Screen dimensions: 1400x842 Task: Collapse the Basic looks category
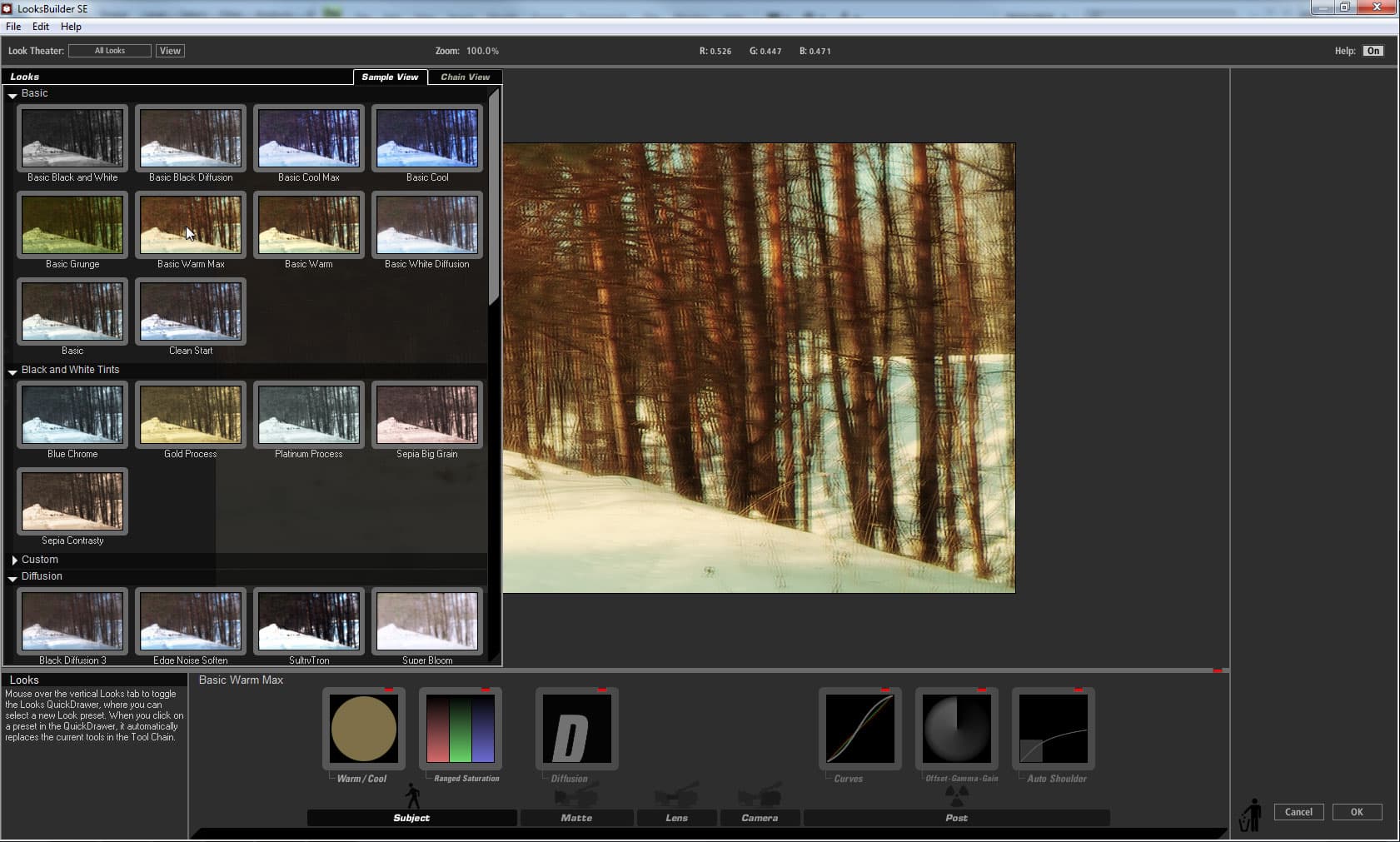click(12, 95)
